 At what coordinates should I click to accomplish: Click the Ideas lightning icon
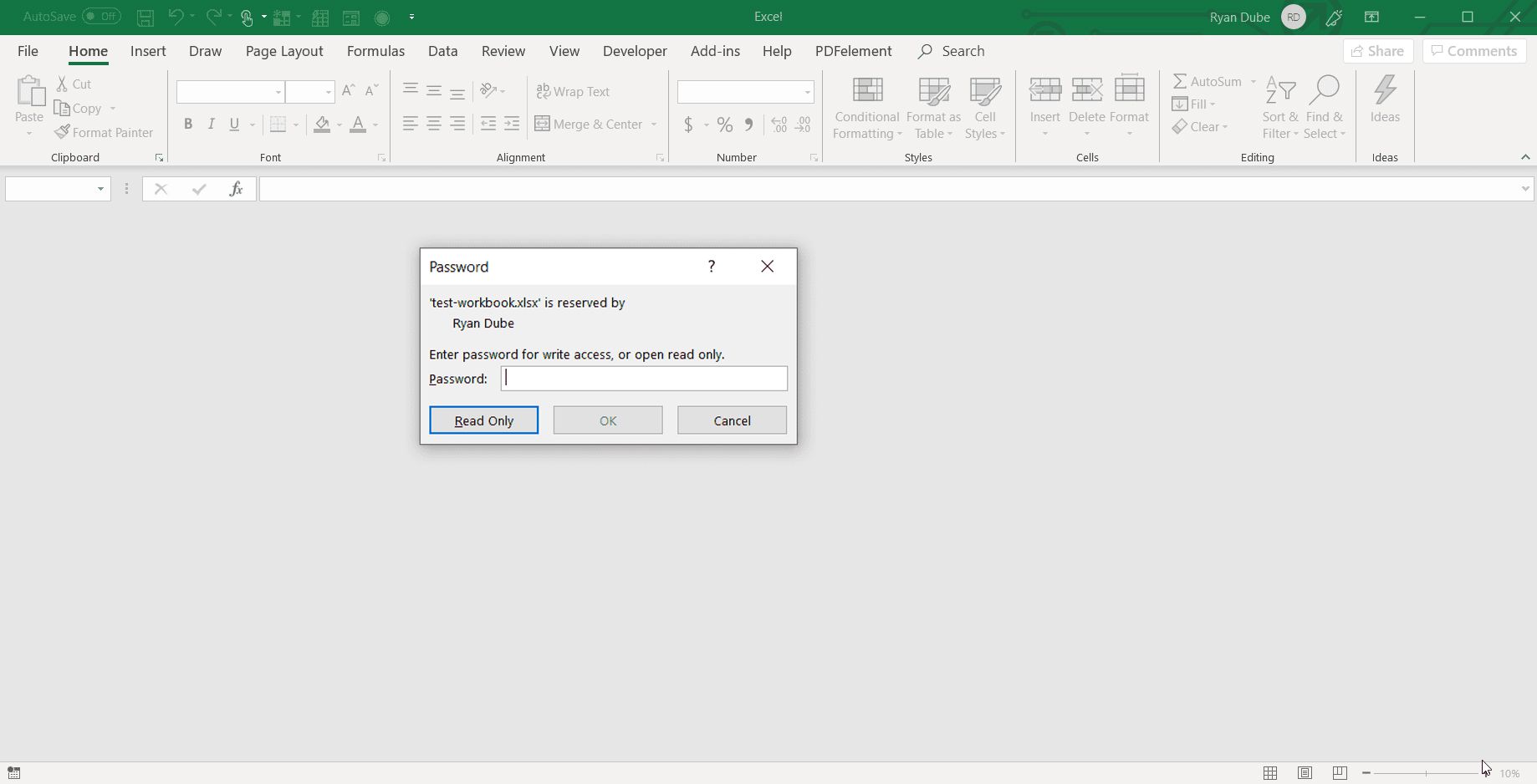1385,89
